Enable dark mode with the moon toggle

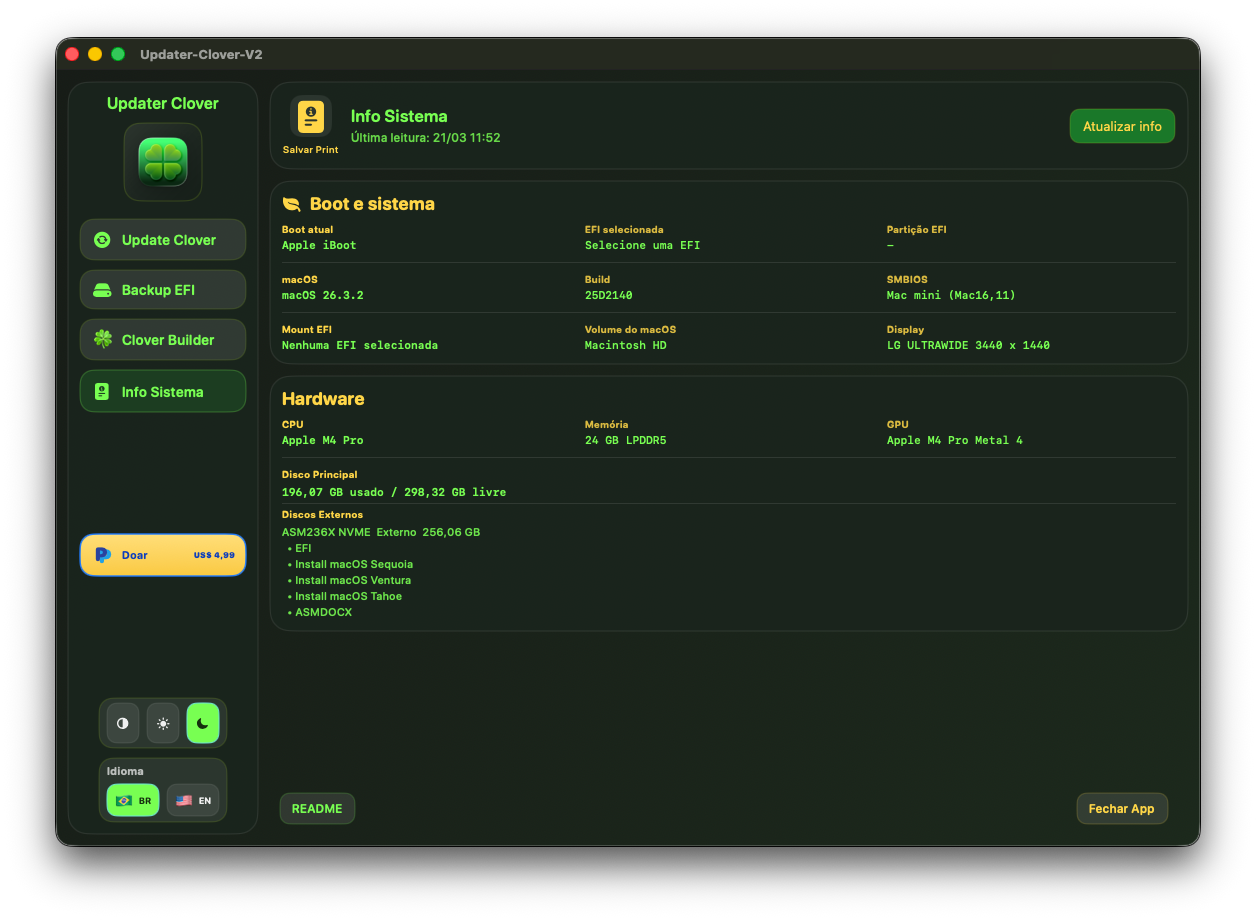tap(202, 722)
